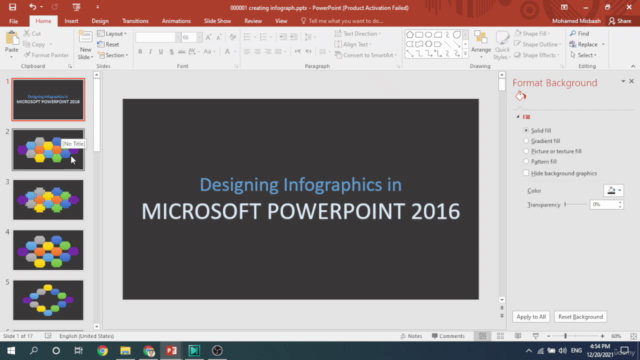The width and height of the screenshot is (640, 360).
Task: Click the Fill paint bucket icon in Format Background
Action: click(x=520, y=96)
